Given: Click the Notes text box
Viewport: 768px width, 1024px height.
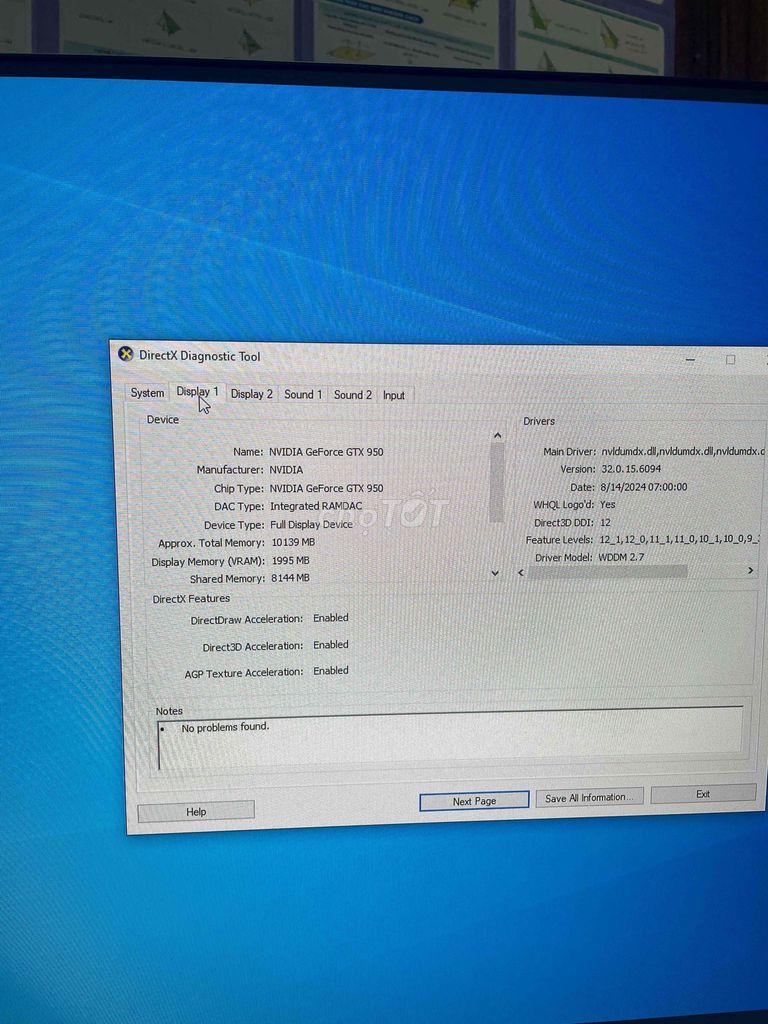Looking at the screenshot, I should tap(450, 738).
